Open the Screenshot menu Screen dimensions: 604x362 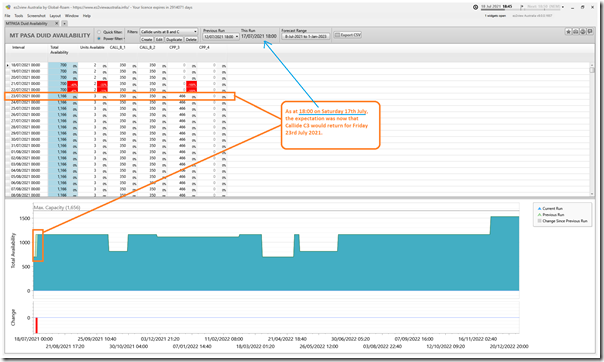(36, 16)
